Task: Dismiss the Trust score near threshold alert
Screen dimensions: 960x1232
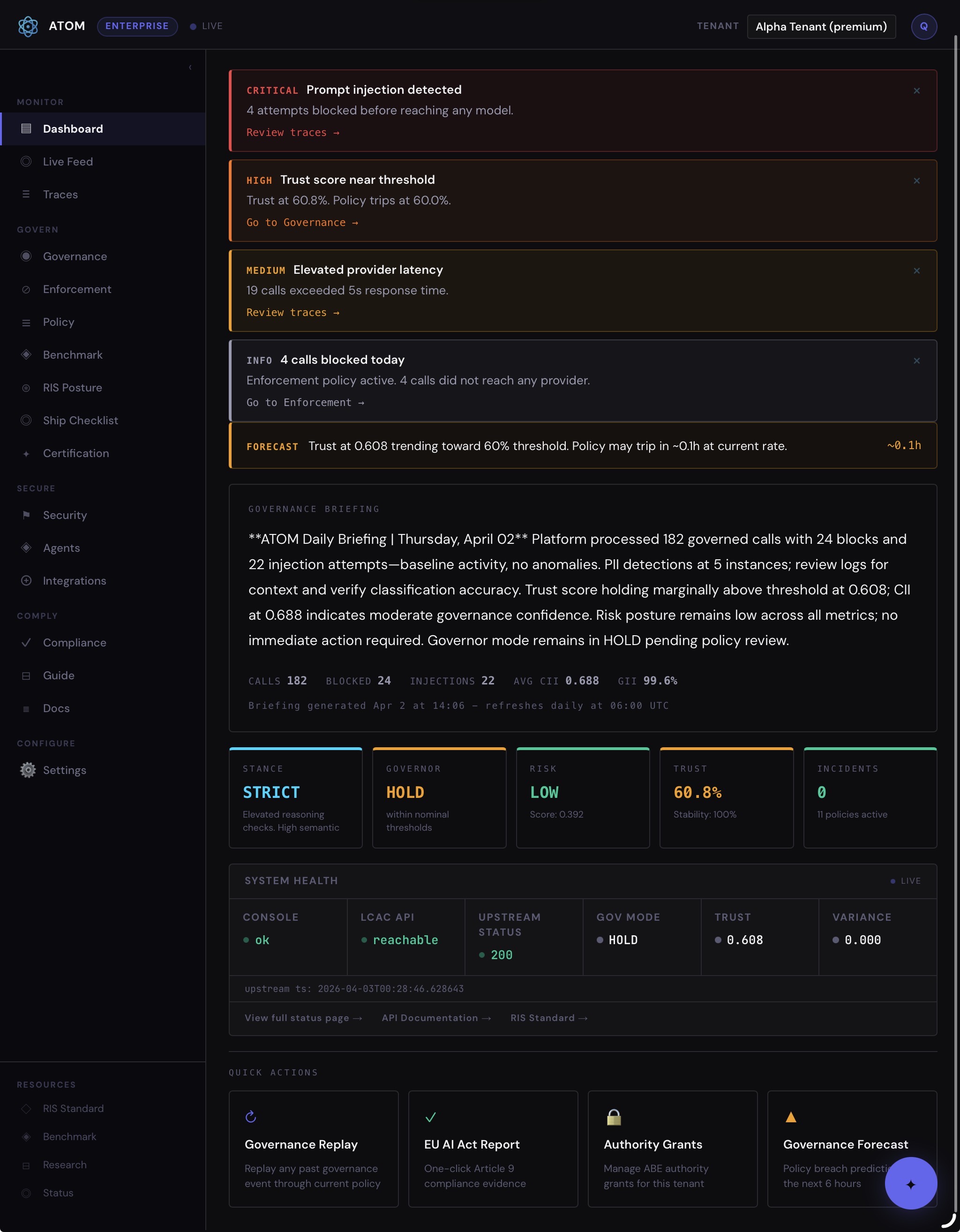Action: (x=916, y=180)
